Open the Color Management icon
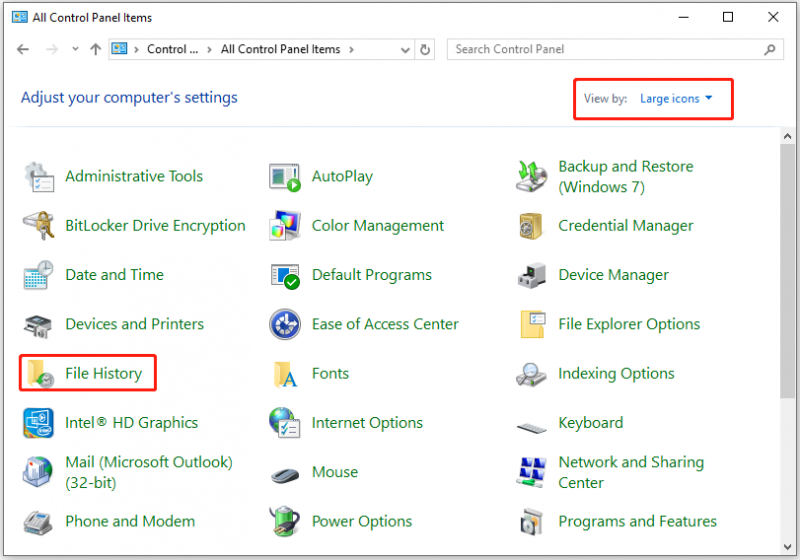The height and width of the screenshot is (560, 800). 285,225
